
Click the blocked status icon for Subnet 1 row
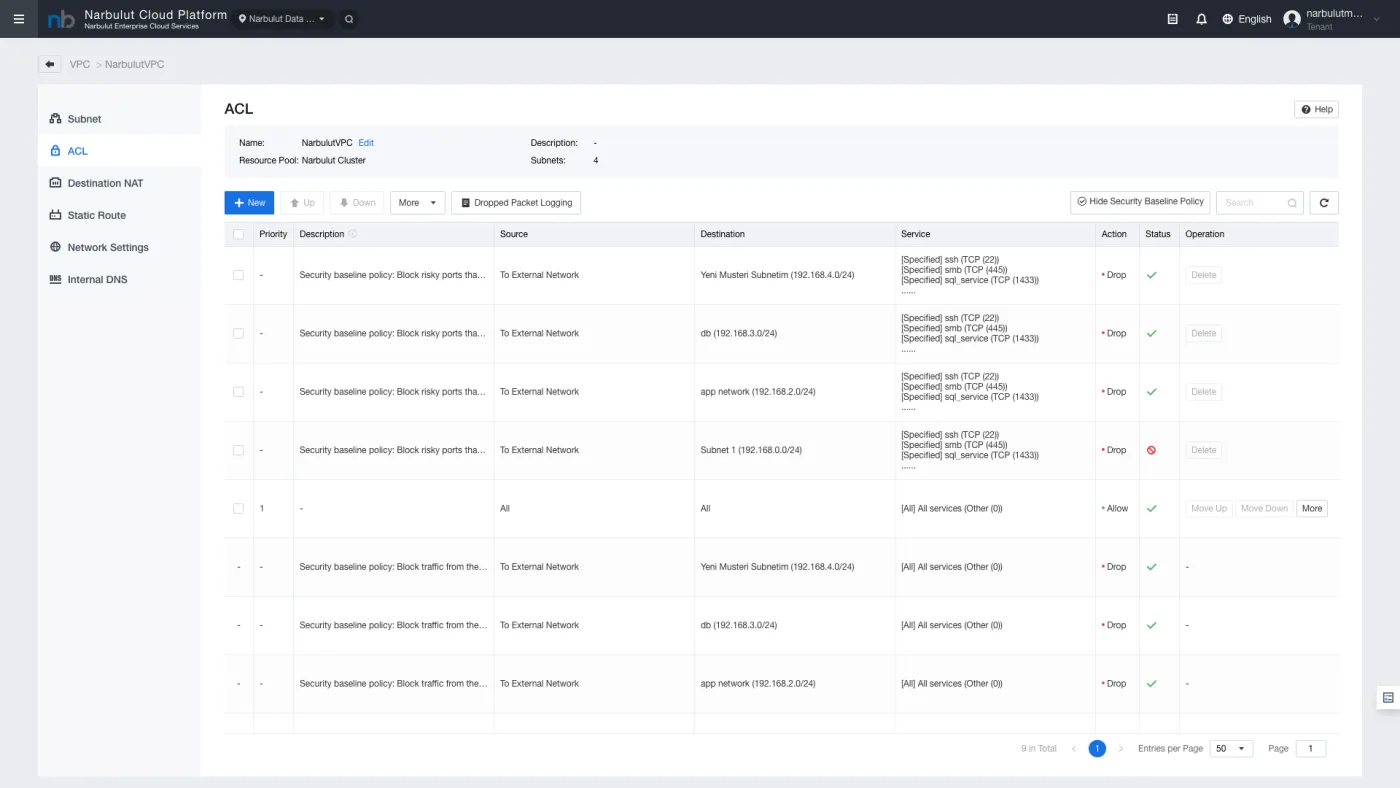pos(1151,450)
